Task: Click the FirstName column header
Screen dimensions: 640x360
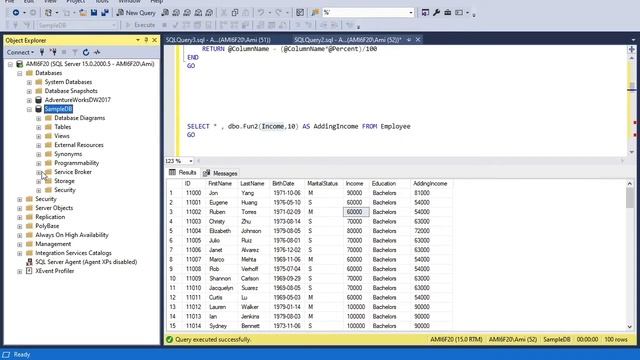Action: point(220,184)
